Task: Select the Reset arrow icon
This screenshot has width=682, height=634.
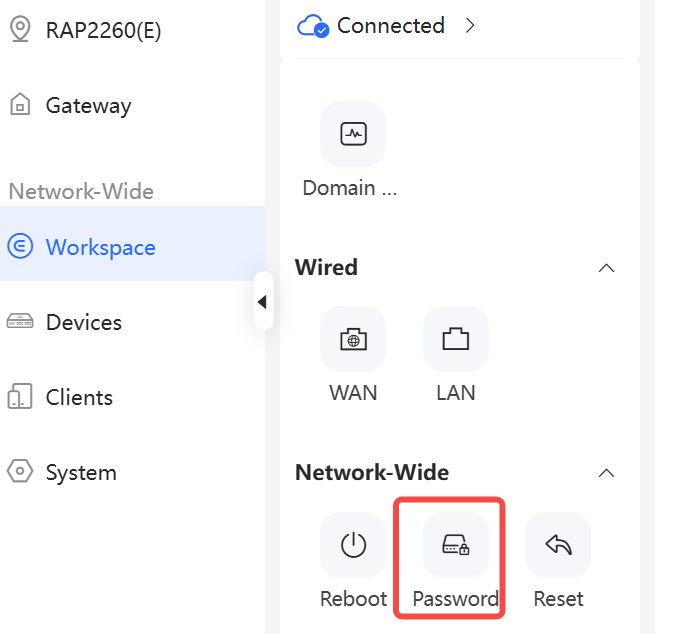Action: click(558, 545)
